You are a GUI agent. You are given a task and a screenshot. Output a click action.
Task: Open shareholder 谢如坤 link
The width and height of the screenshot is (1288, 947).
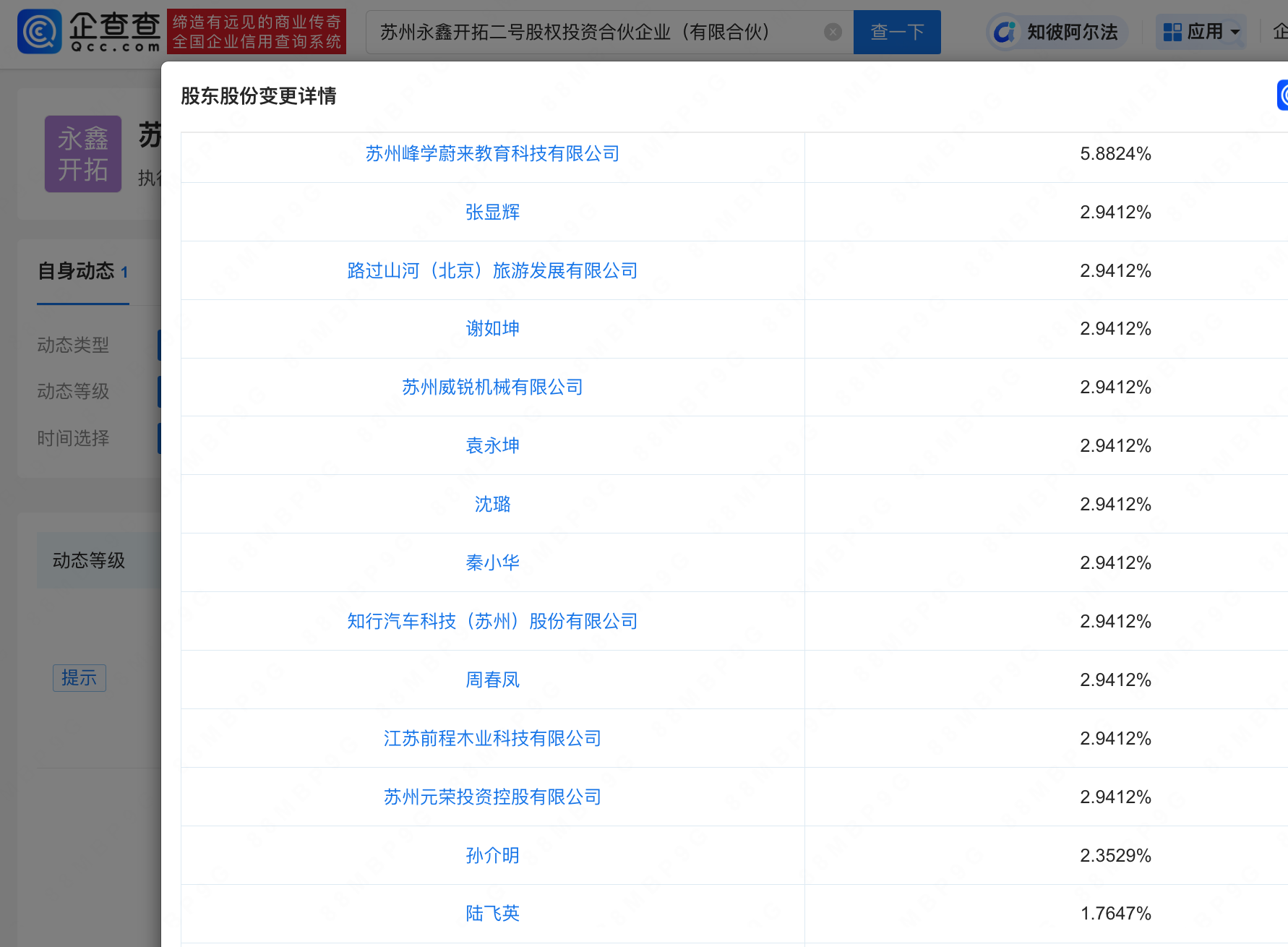pyautogui.click(x=493, y=329)
